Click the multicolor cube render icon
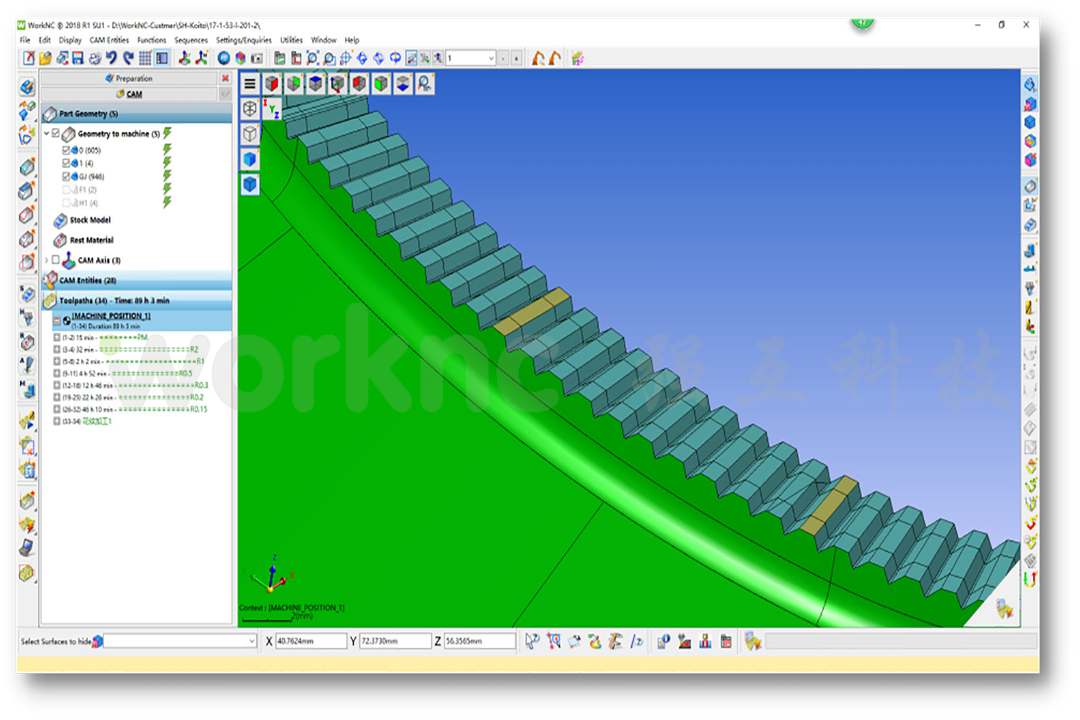This screenshot has width=1080, height=720. pos(240,59)
